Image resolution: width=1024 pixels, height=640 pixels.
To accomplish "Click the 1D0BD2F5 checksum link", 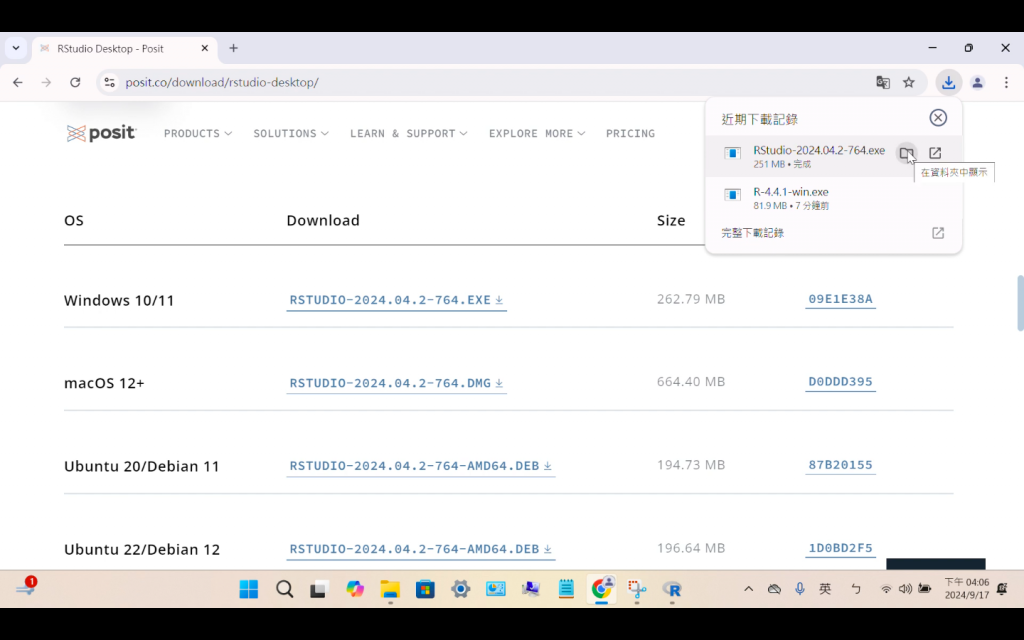I will point(840,548).
